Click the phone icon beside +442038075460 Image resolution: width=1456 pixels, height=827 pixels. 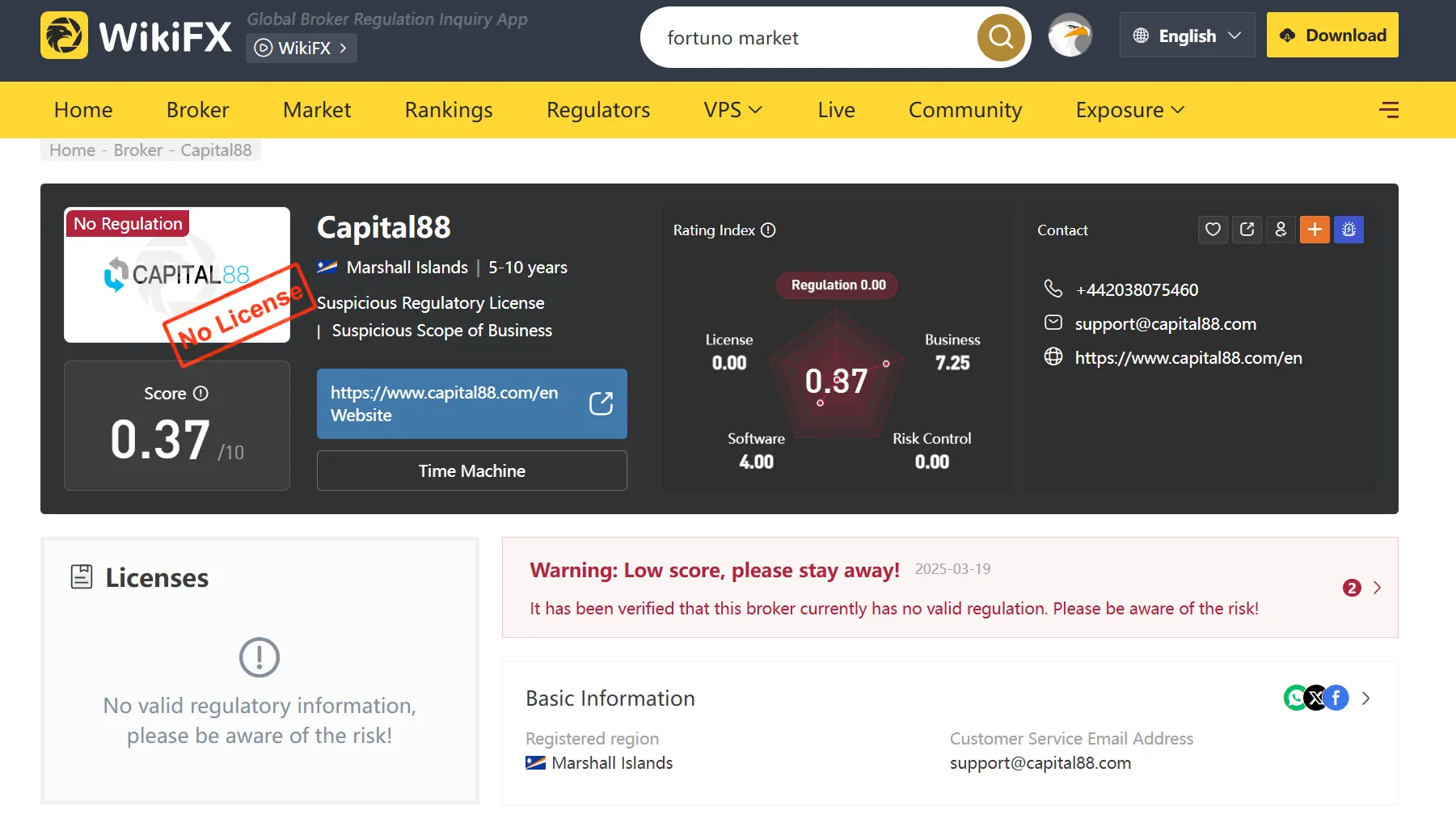1053,289
